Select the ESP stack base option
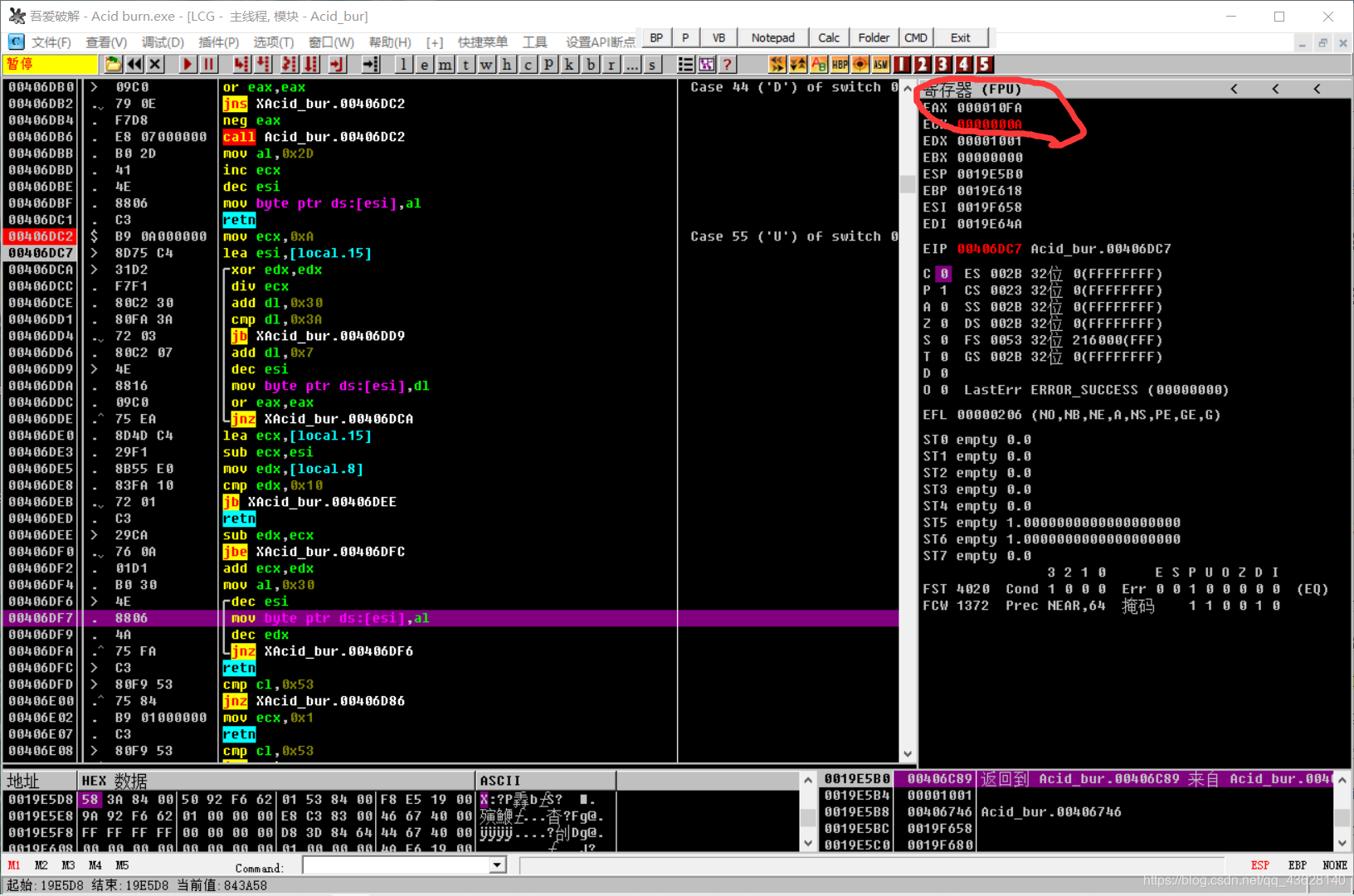 (1260, 865)
